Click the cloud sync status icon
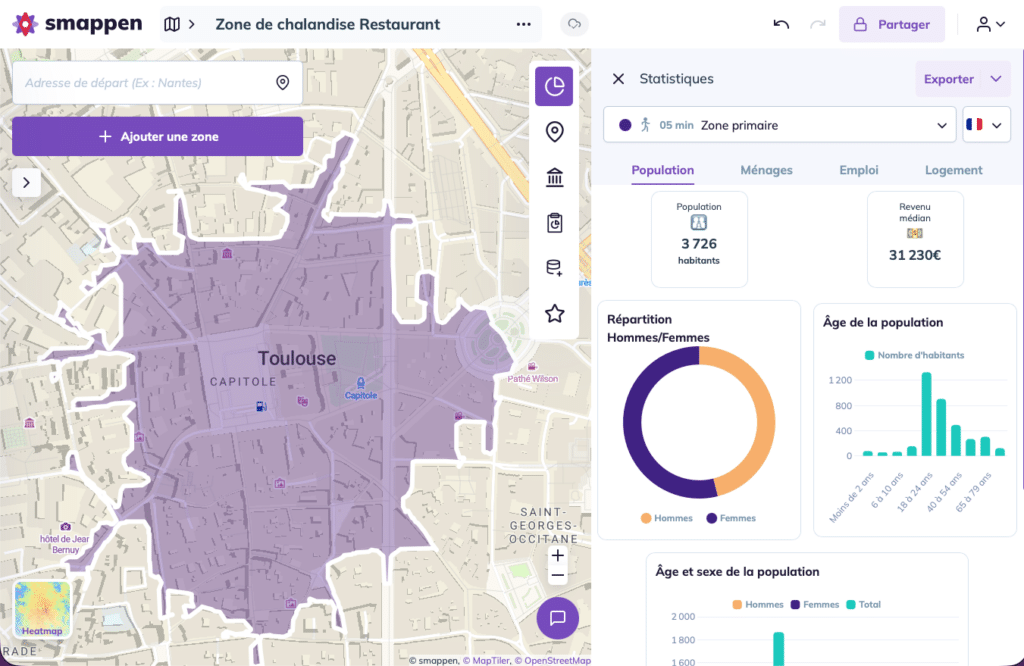Image resolution: width=1024 pixels, height=666 pixels. tap(574, 24)
